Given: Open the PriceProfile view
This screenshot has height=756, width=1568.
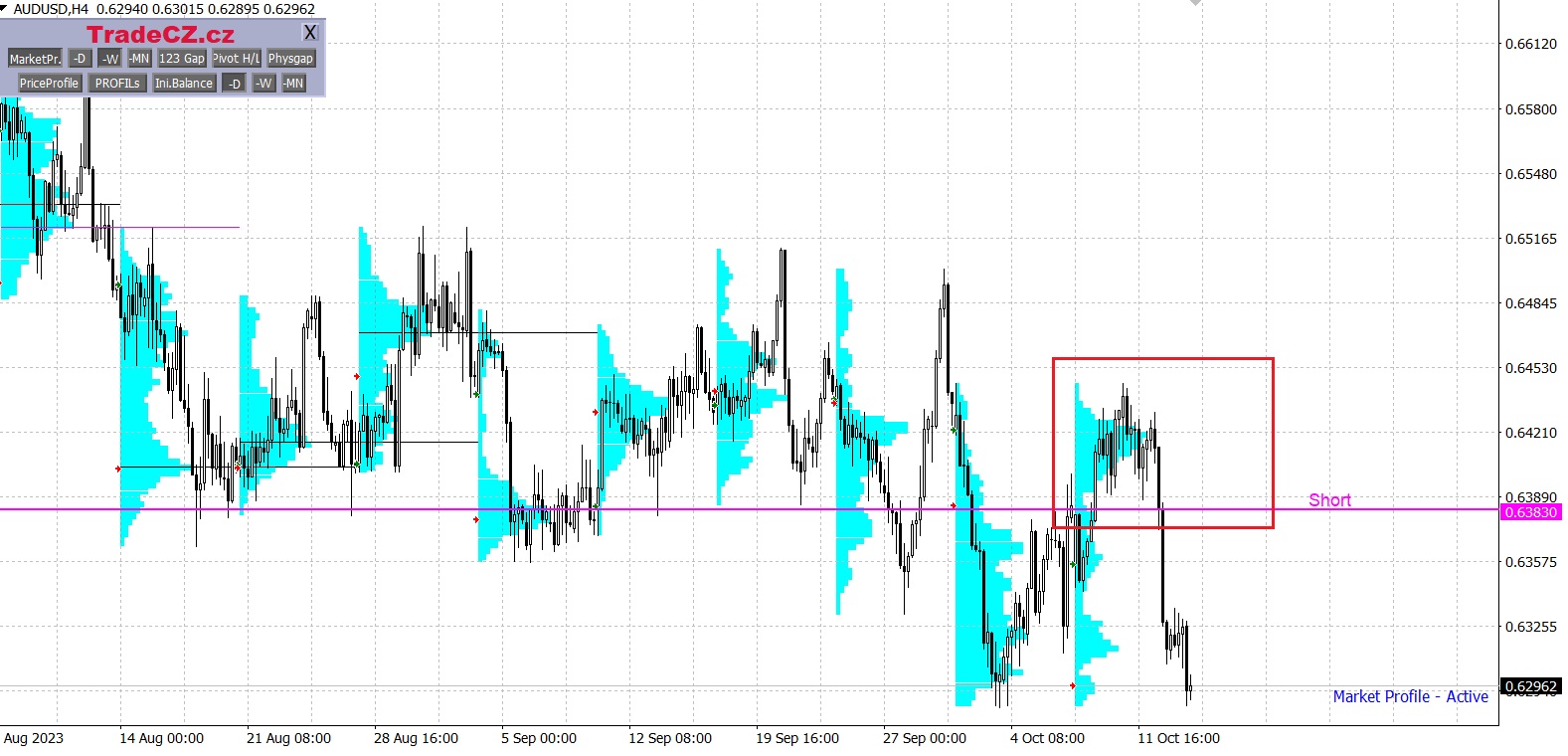Looking at the screenshot, I should [x=49, y=84].
